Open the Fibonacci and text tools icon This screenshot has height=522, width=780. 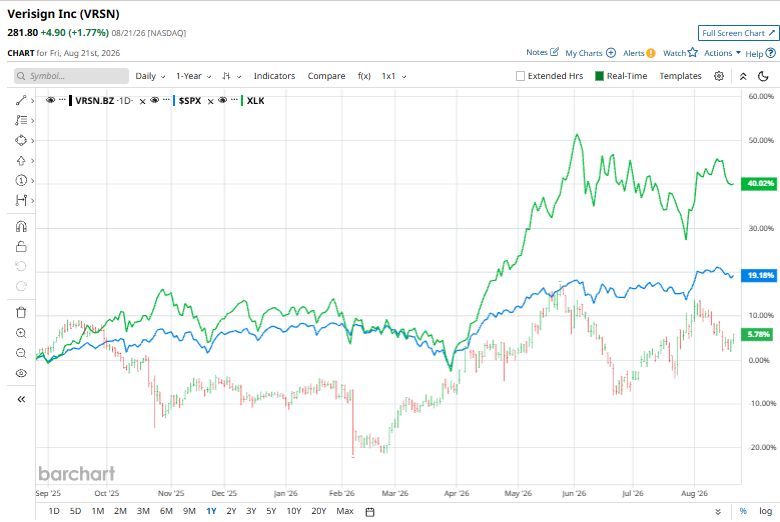pyautogui.click(x=21, y=120)
